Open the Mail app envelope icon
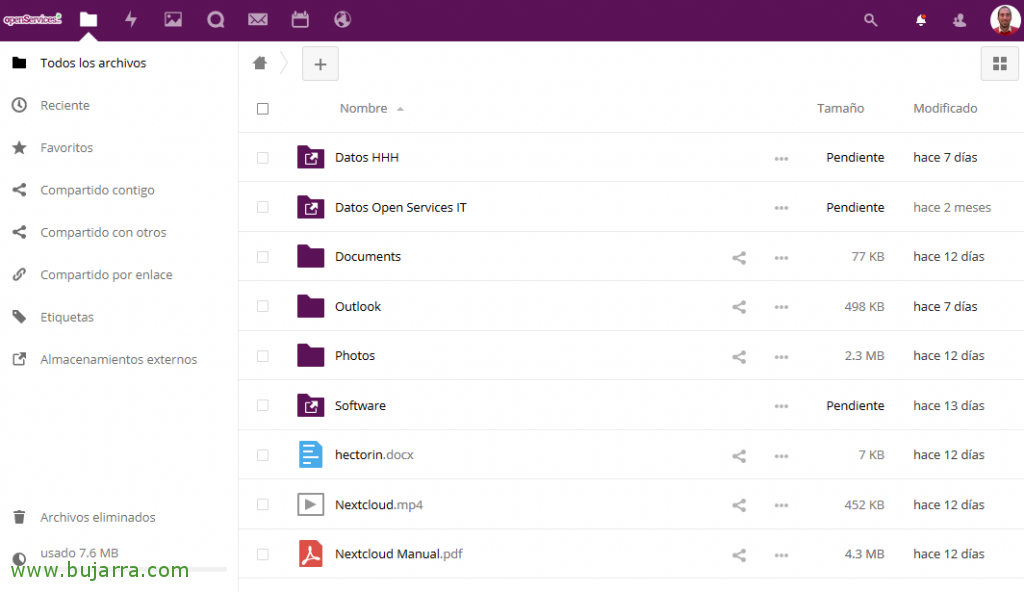This screenshot has height=592, width=1024. point(257,19)
